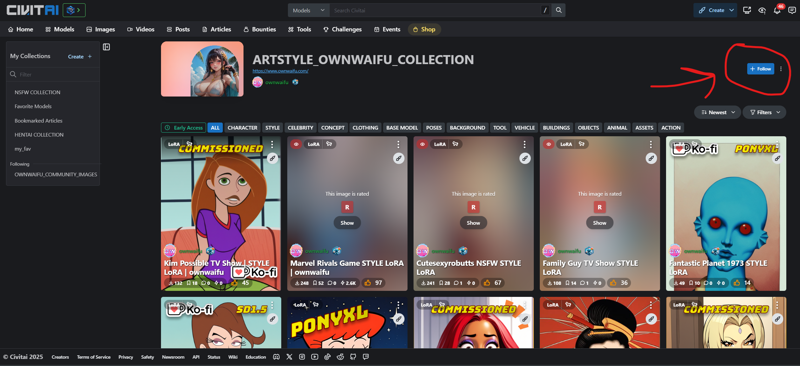Screen dimensions: 800x366
Task: Reveal the rated Family Guy image
Action: (599, 223)
